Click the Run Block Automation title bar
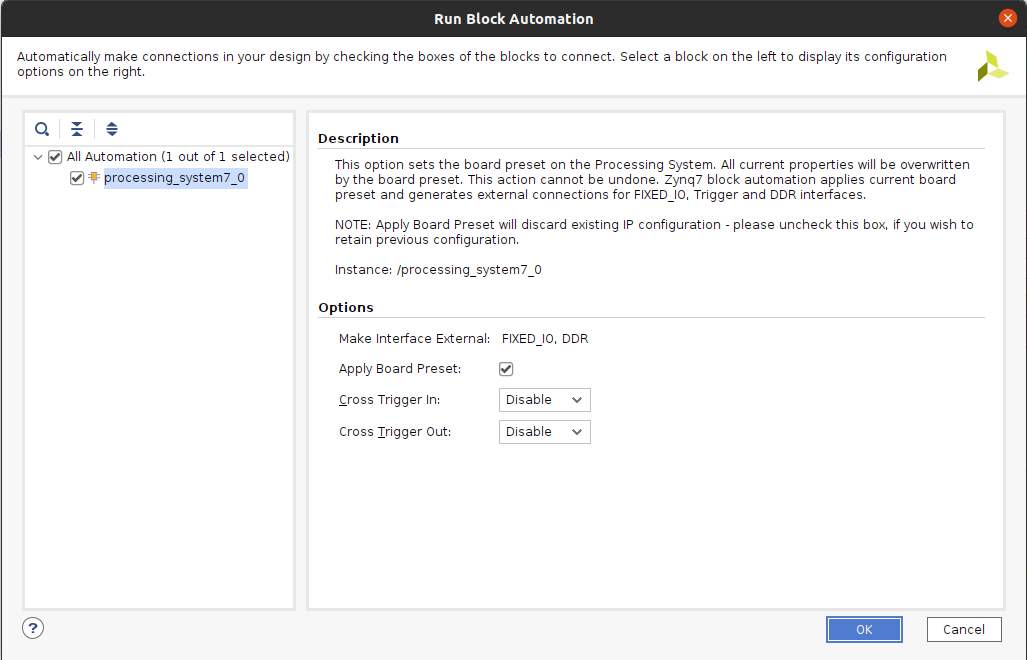The height and width of the screenshot is (660, 1027). (x=513, y=19)
